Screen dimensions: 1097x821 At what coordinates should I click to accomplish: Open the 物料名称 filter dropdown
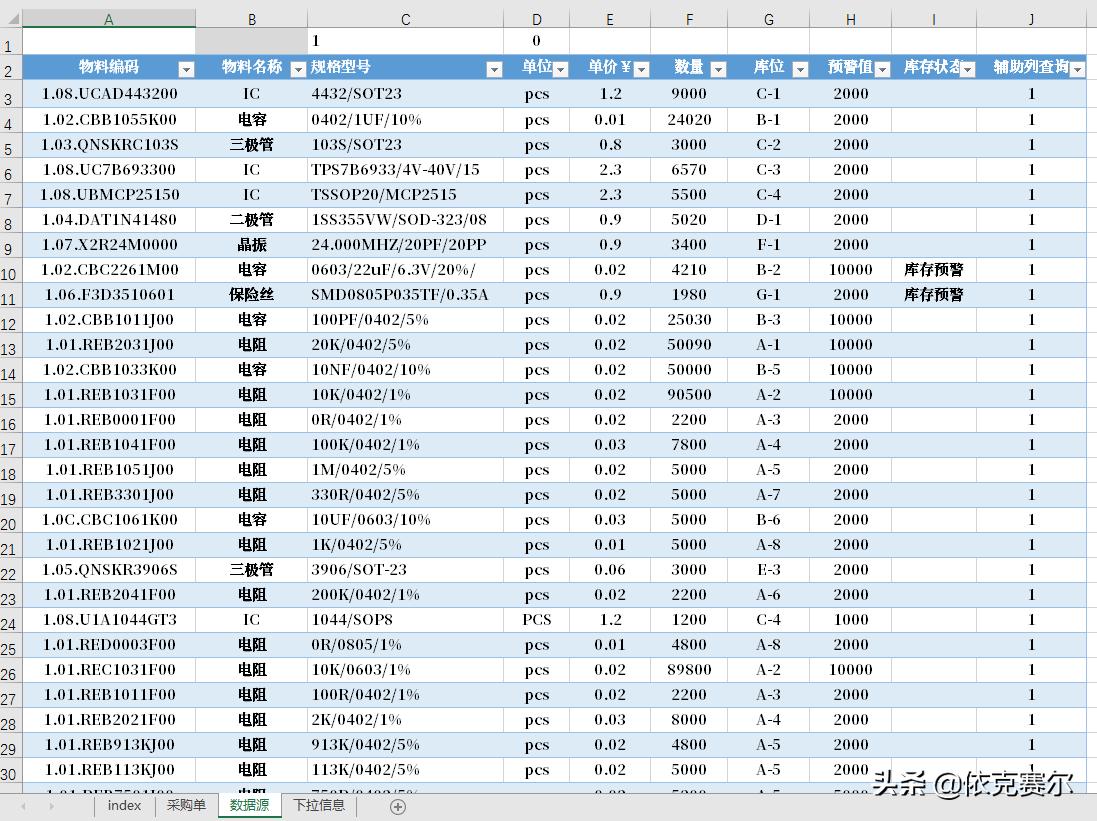[297, 68]
